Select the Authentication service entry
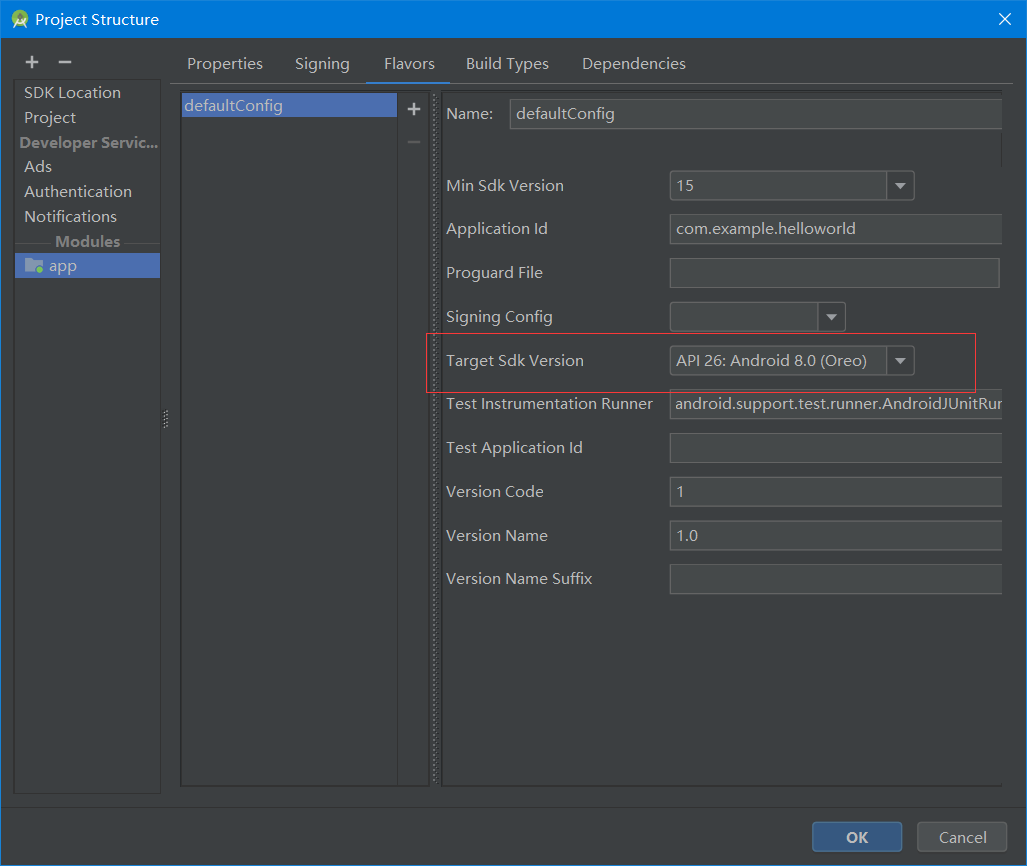Screen dimensions: 1027x866 coord(78,191)
